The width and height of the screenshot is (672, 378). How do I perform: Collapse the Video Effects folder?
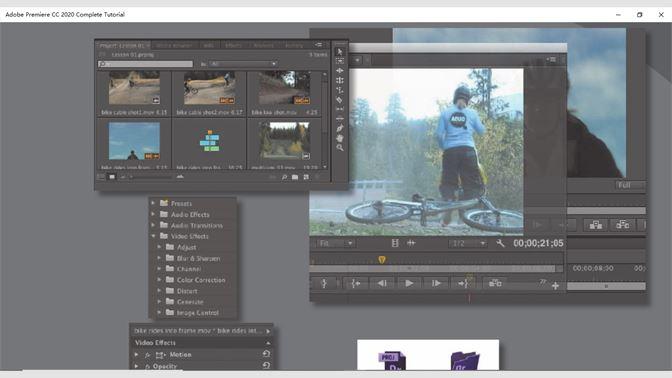153,236
